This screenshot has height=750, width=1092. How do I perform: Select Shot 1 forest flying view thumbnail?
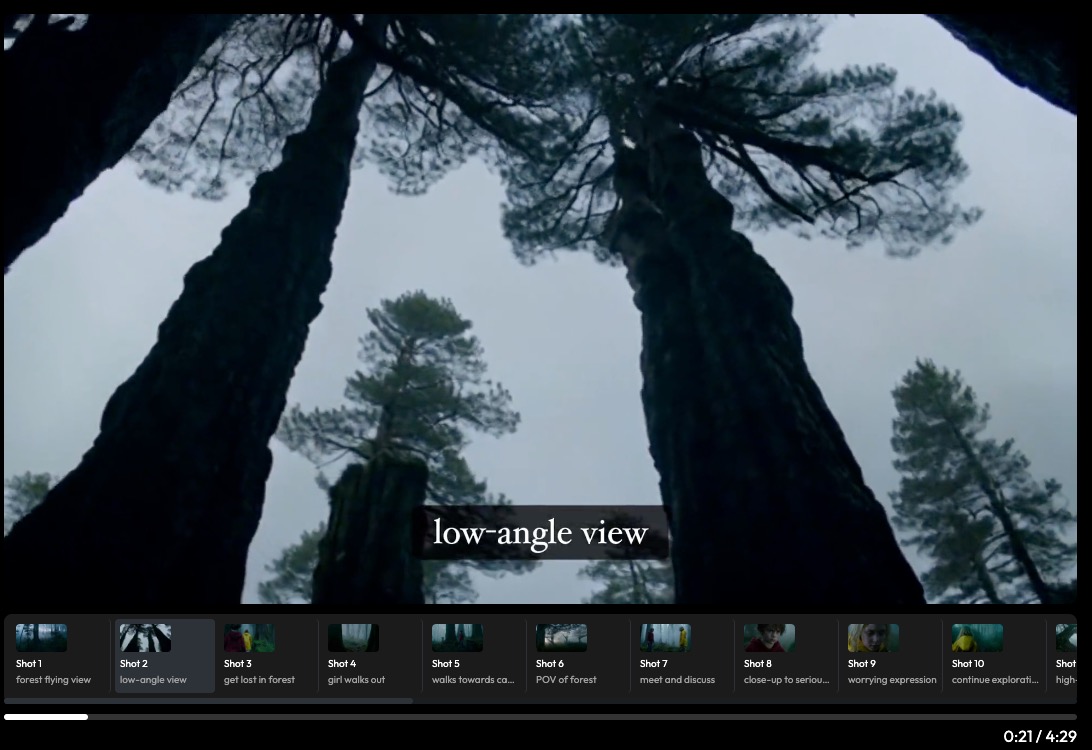tap(41, 638)
